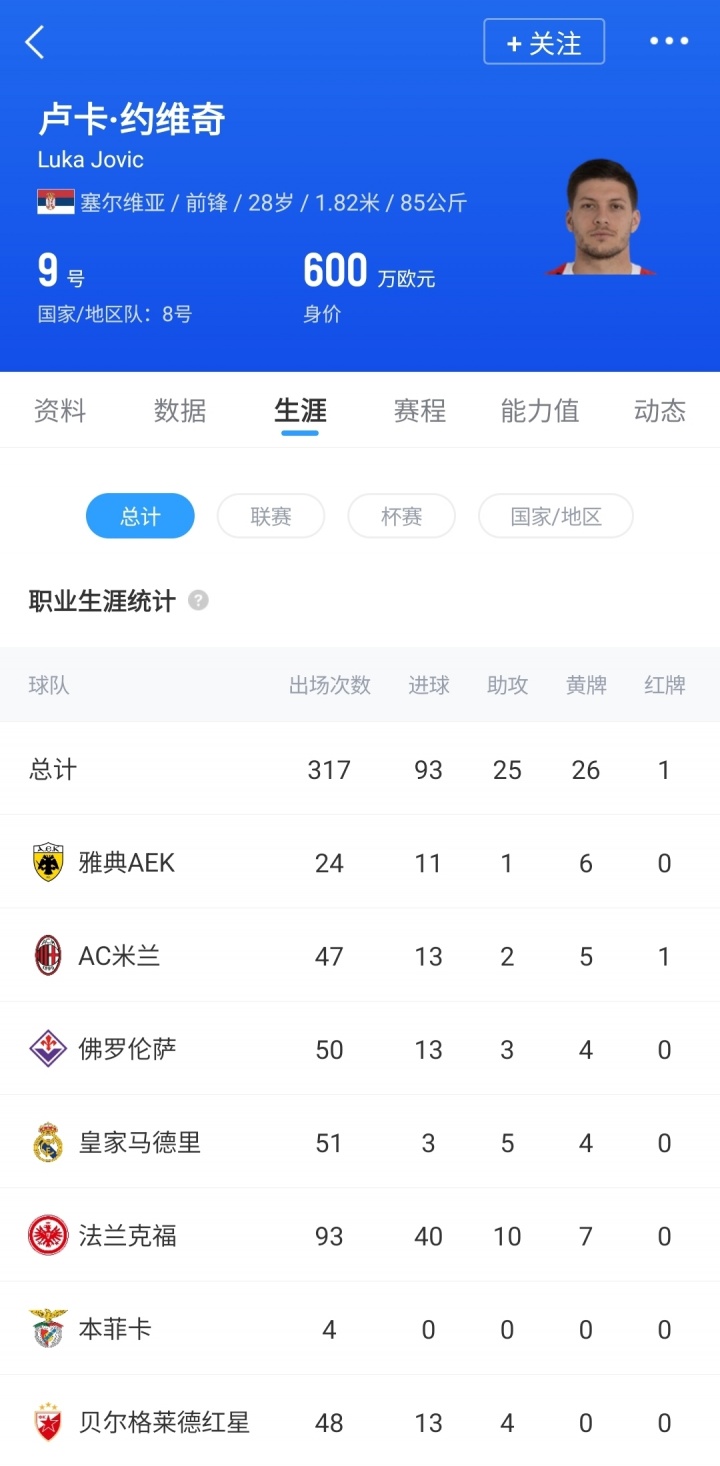720x1466 pixels.
Task: Tap the Eintracht Frankfurt club crest
Action: [x=47, y=1236]
